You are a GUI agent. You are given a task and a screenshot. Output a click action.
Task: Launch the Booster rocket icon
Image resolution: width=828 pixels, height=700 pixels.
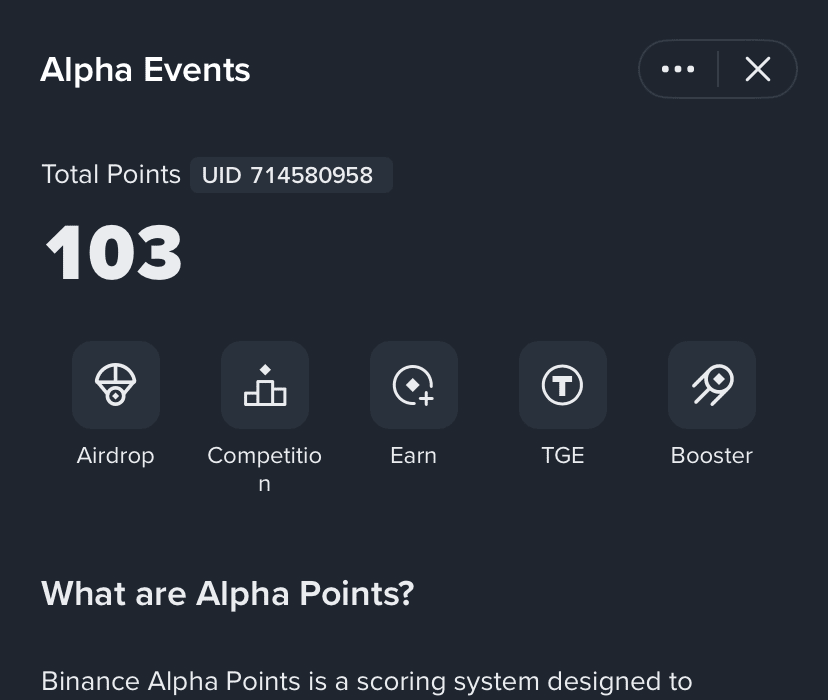[712, 385]
